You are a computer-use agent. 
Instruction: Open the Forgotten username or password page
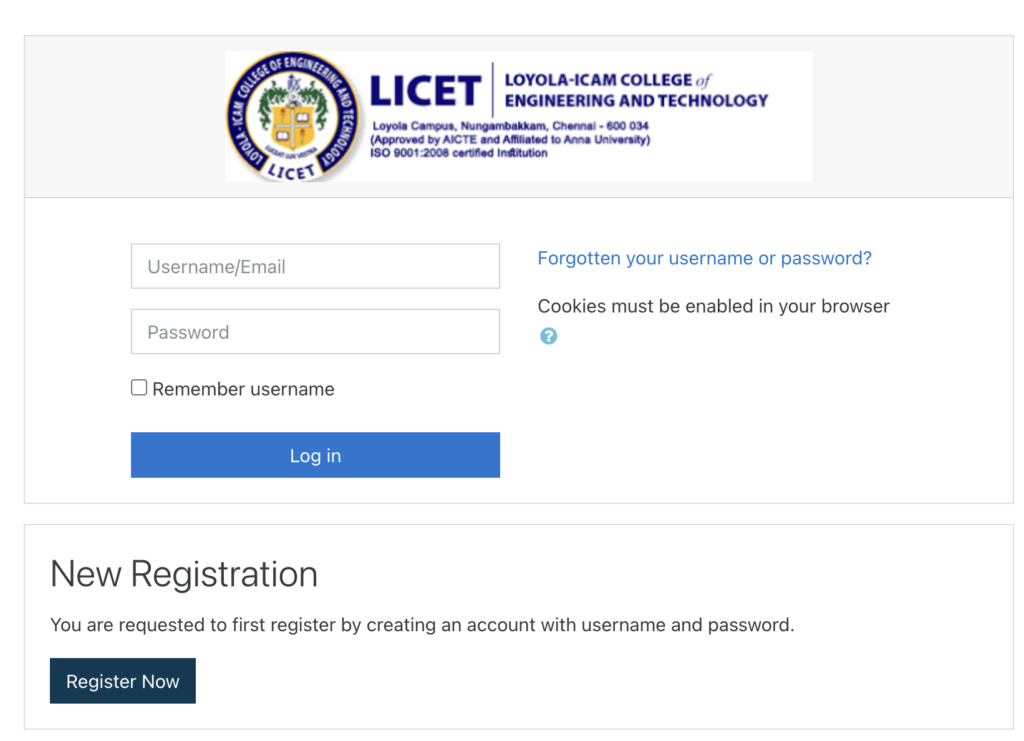(x=704, y=258)
